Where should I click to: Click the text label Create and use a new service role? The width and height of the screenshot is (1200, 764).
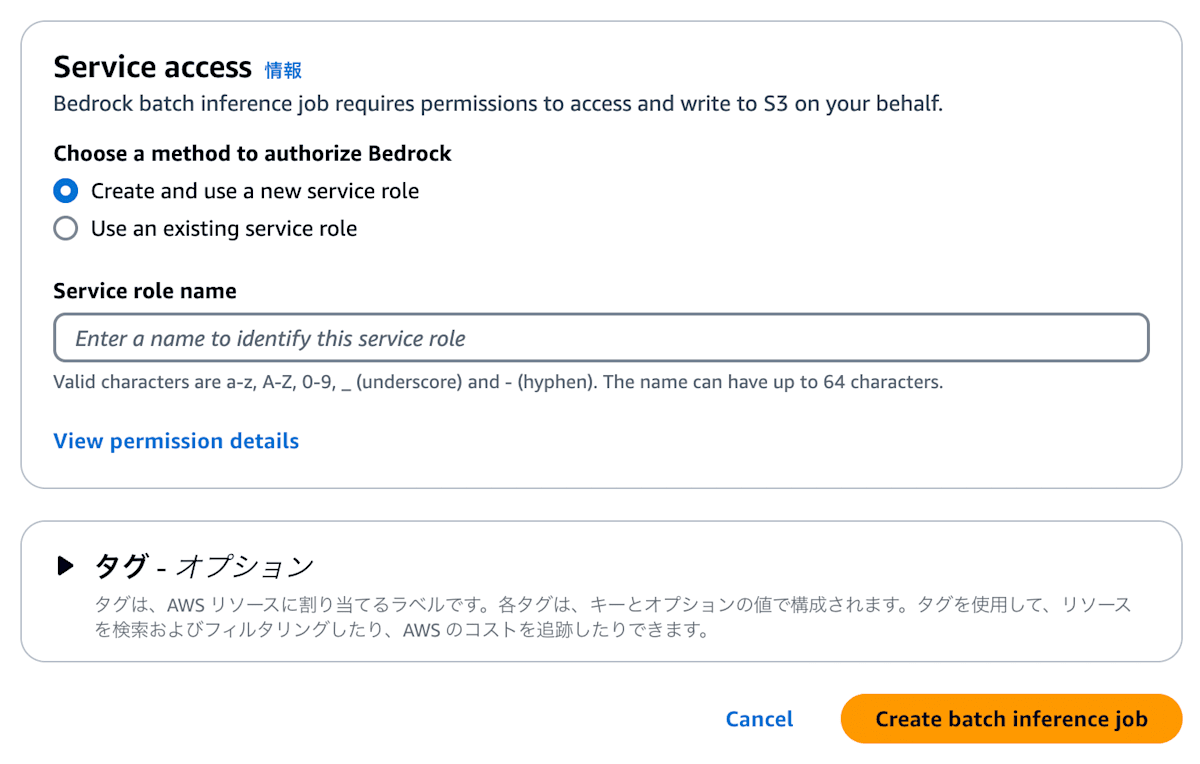255,191
